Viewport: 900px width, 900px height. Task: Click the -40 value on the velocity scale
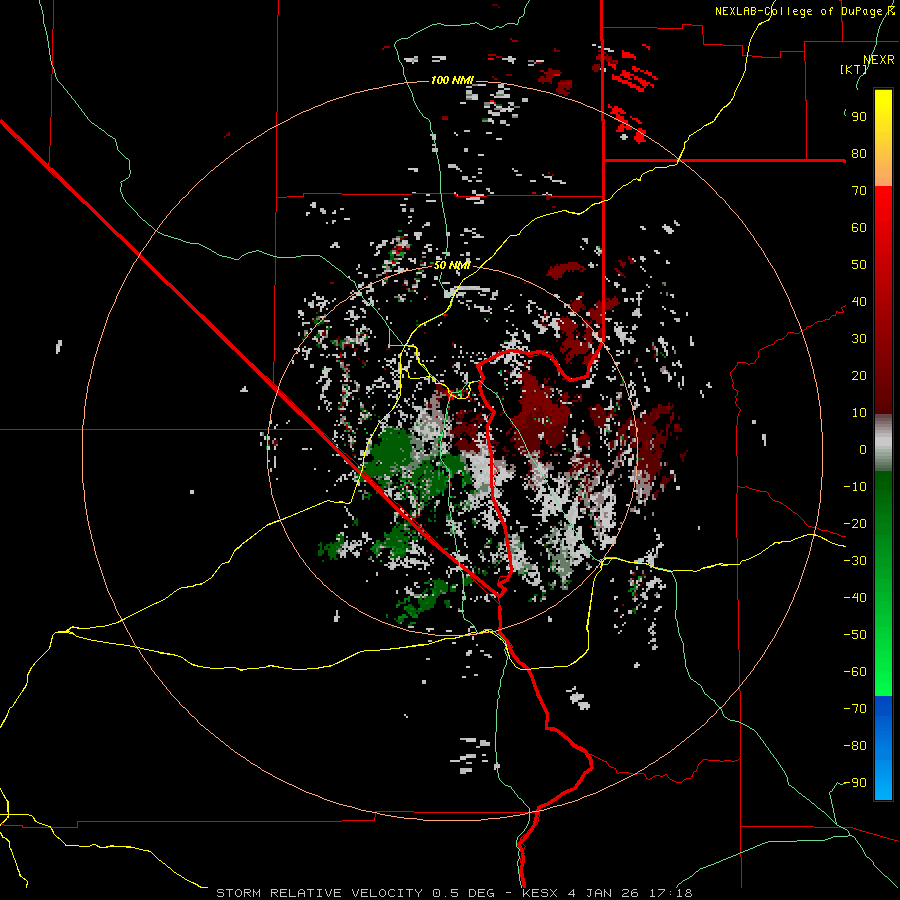pyautogui.click(x=855, y=598)
